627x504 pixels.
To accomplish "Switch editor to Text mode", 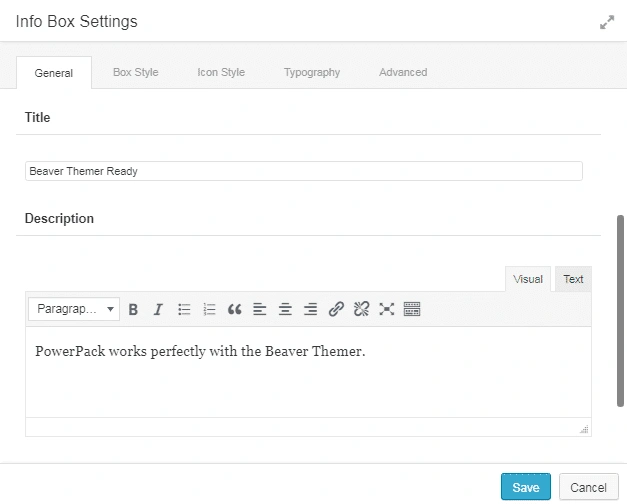I will click(573, 280).
